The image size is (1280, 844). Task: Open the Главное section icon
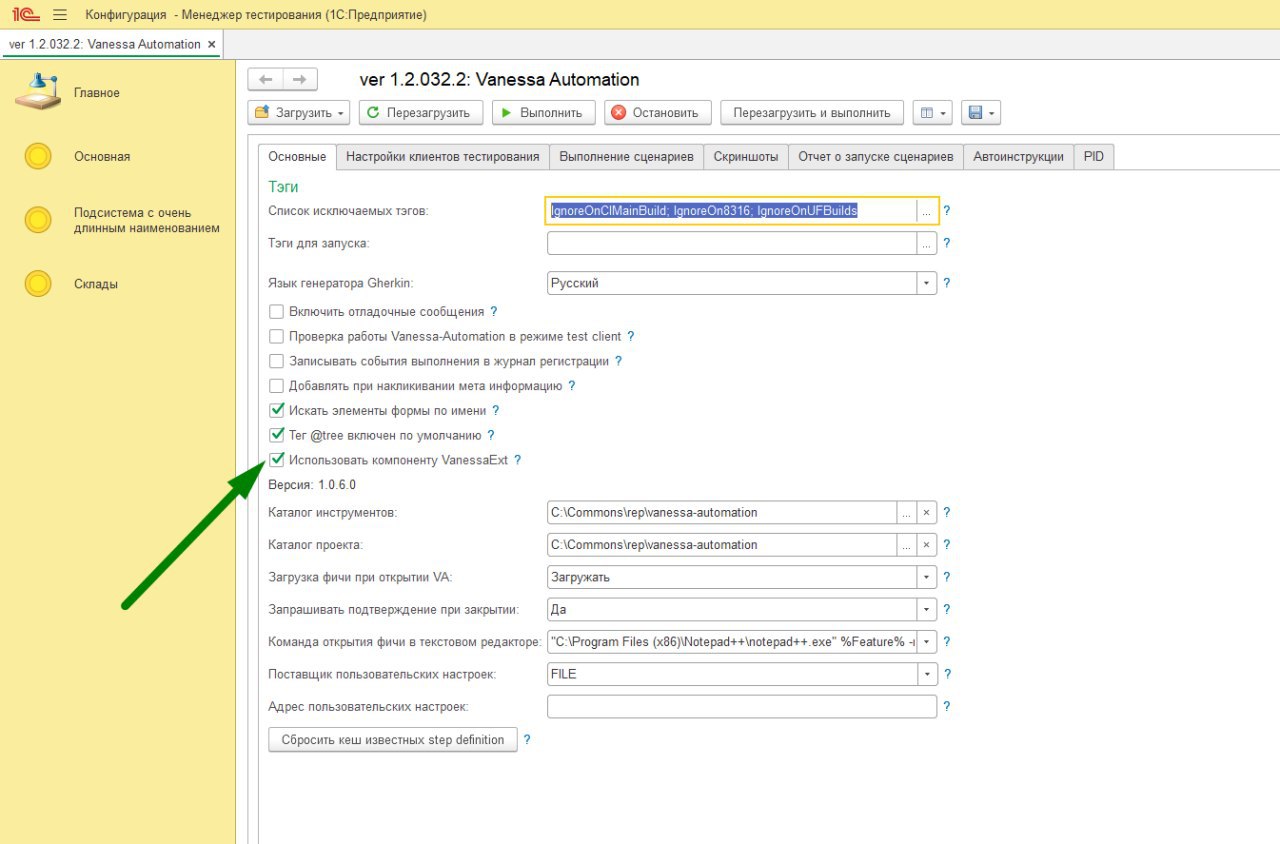pos(38,92)
